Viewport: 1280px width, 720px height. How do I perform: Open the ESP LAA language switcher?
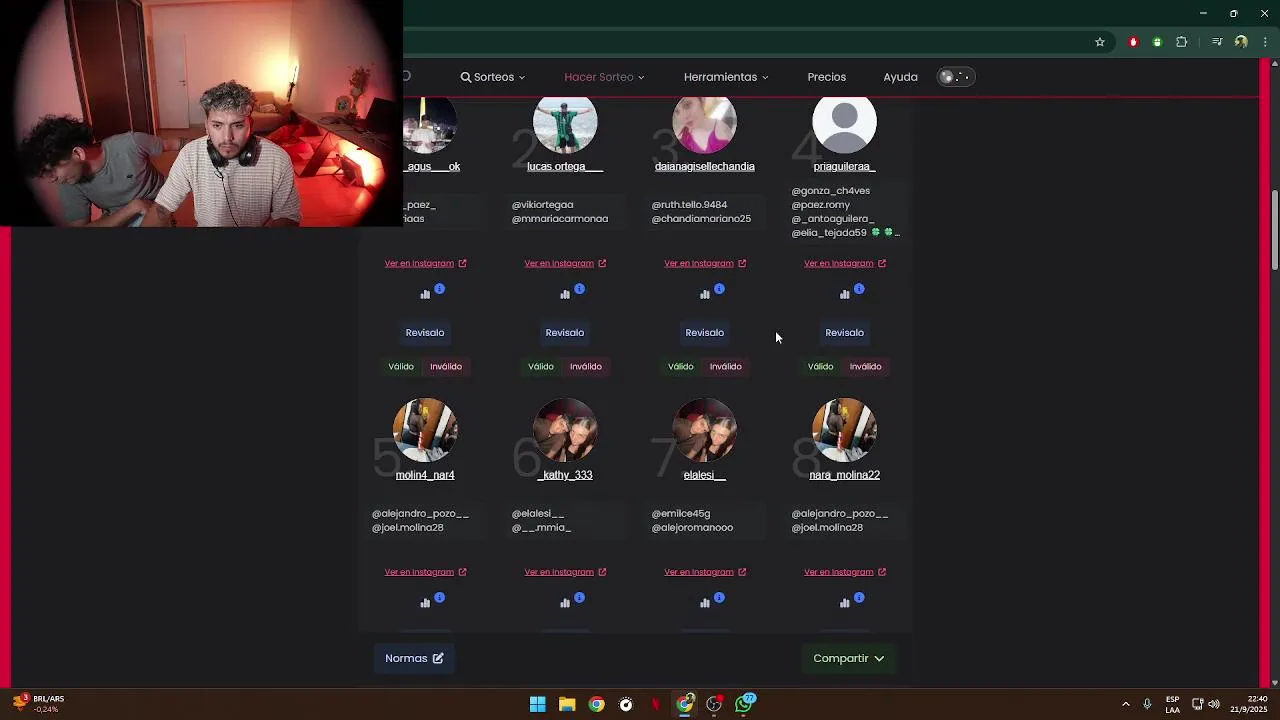pos(1172,704)
